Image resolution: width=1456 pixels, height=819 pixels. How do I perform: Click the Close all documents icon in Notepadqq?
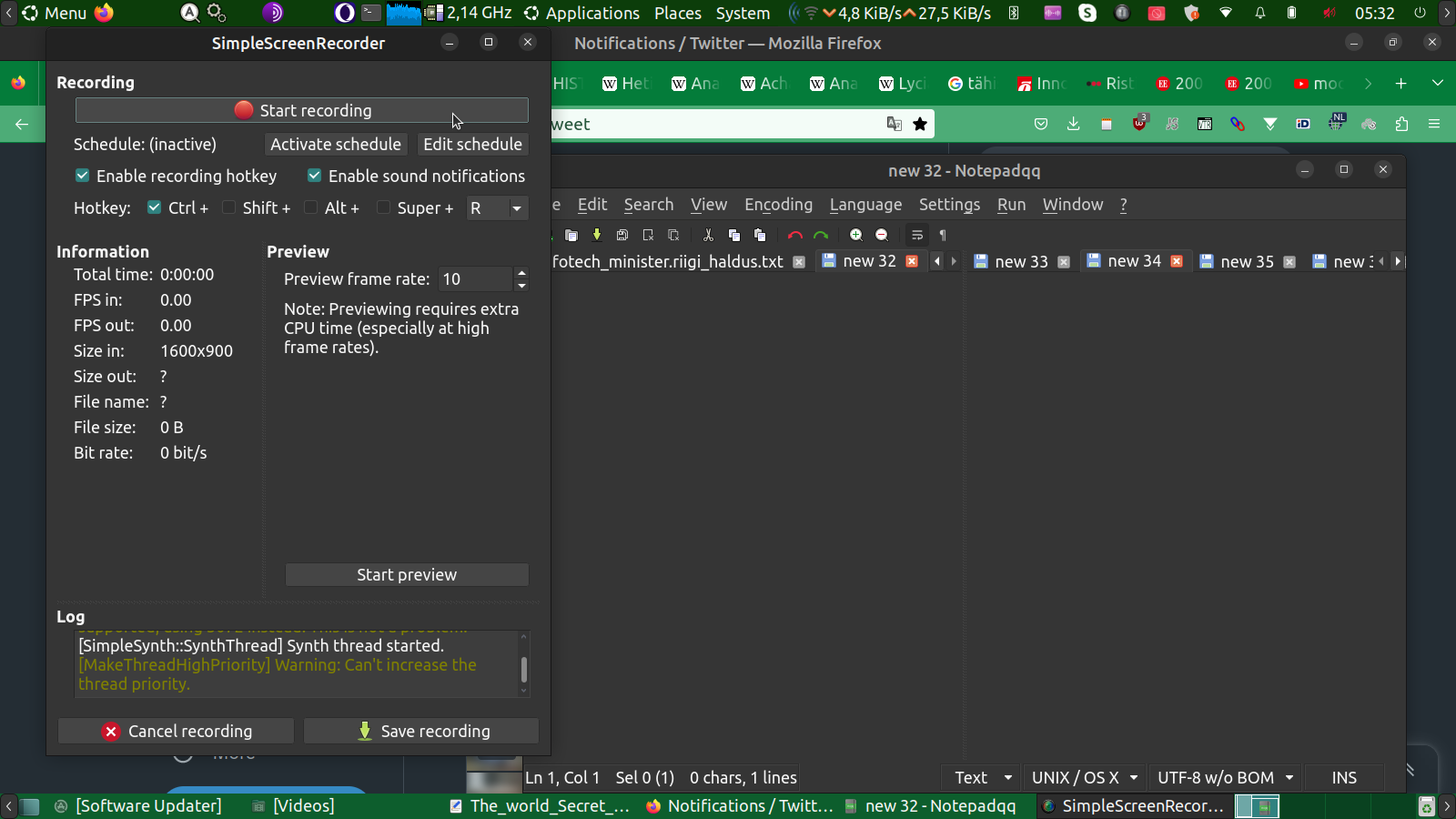click(673, 235)
